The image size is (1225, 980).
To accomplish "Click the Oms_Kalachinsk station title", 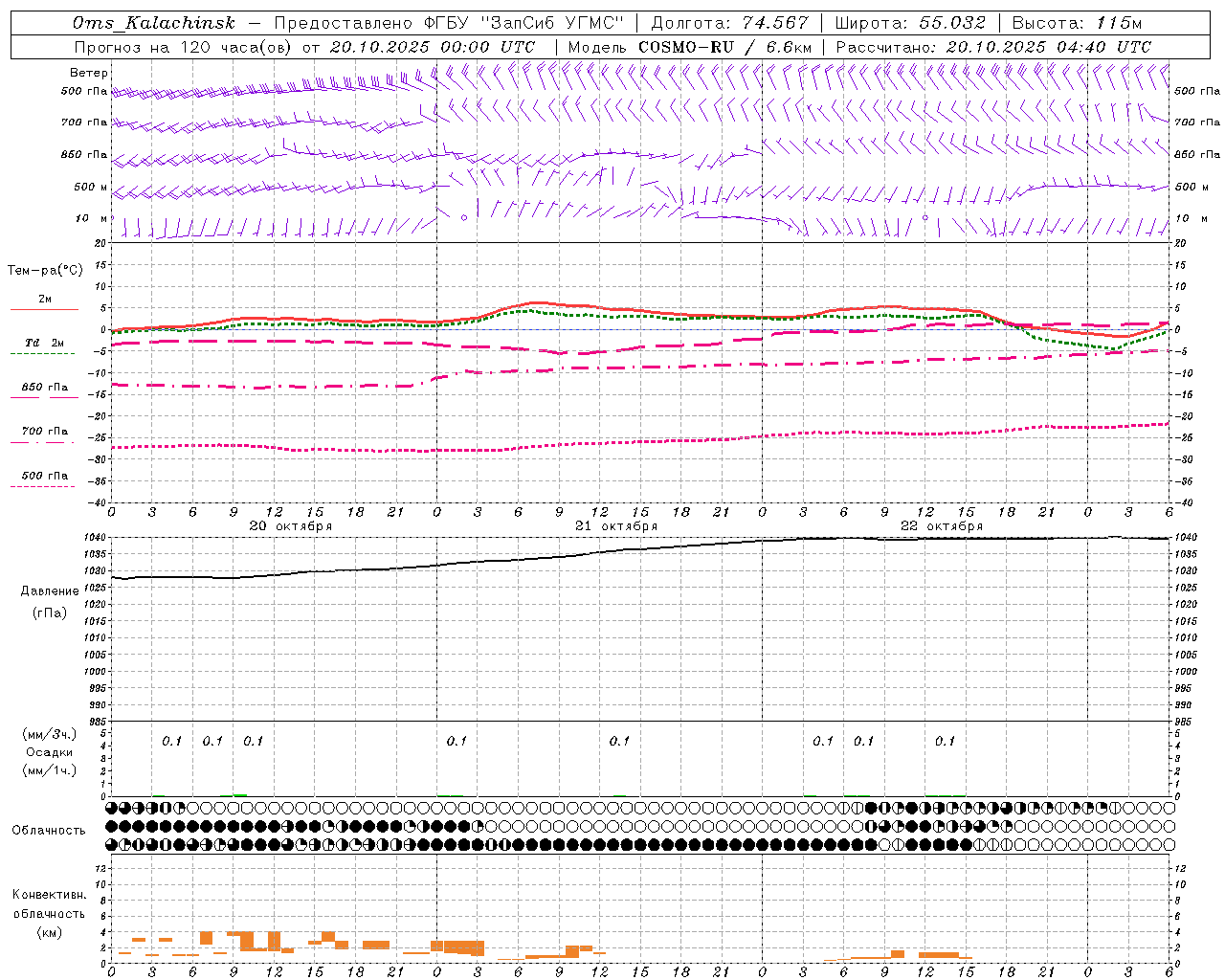I will pyautogui.click(x=153, y=23).
